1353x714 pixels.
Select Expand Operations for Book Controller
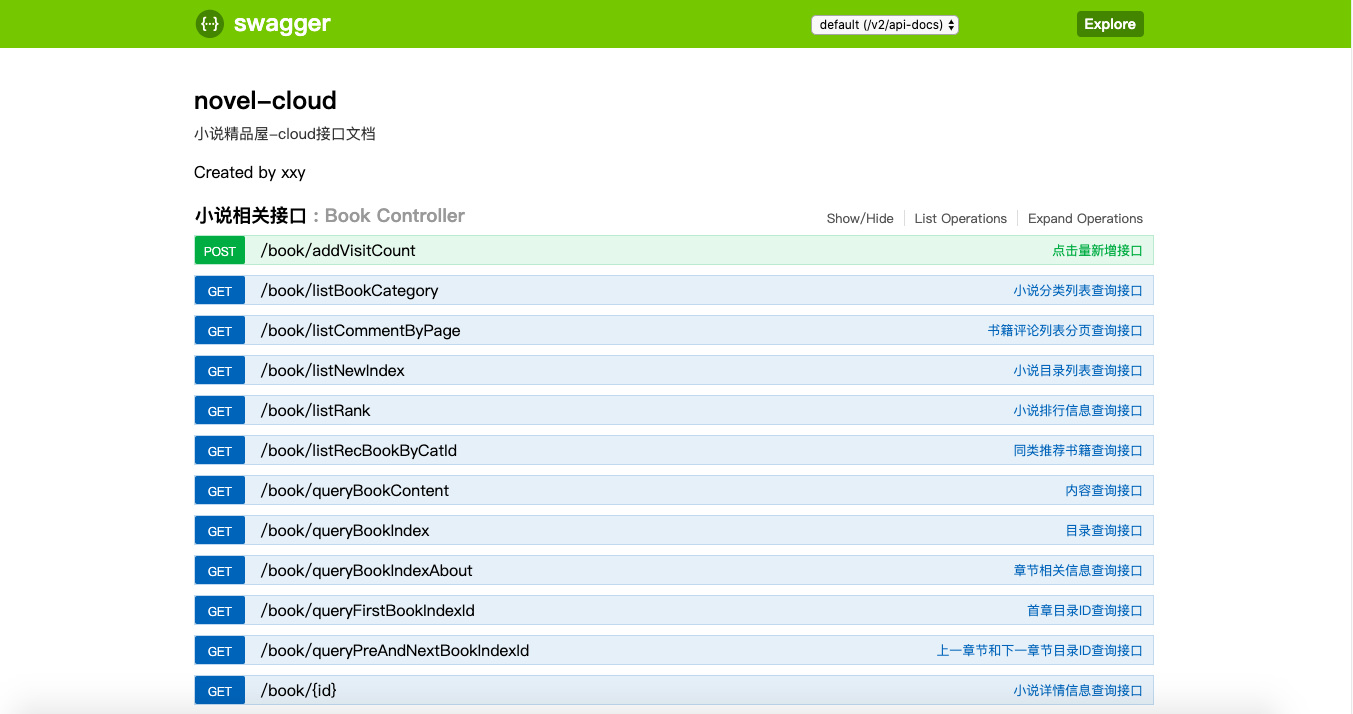pos(1085,218)
